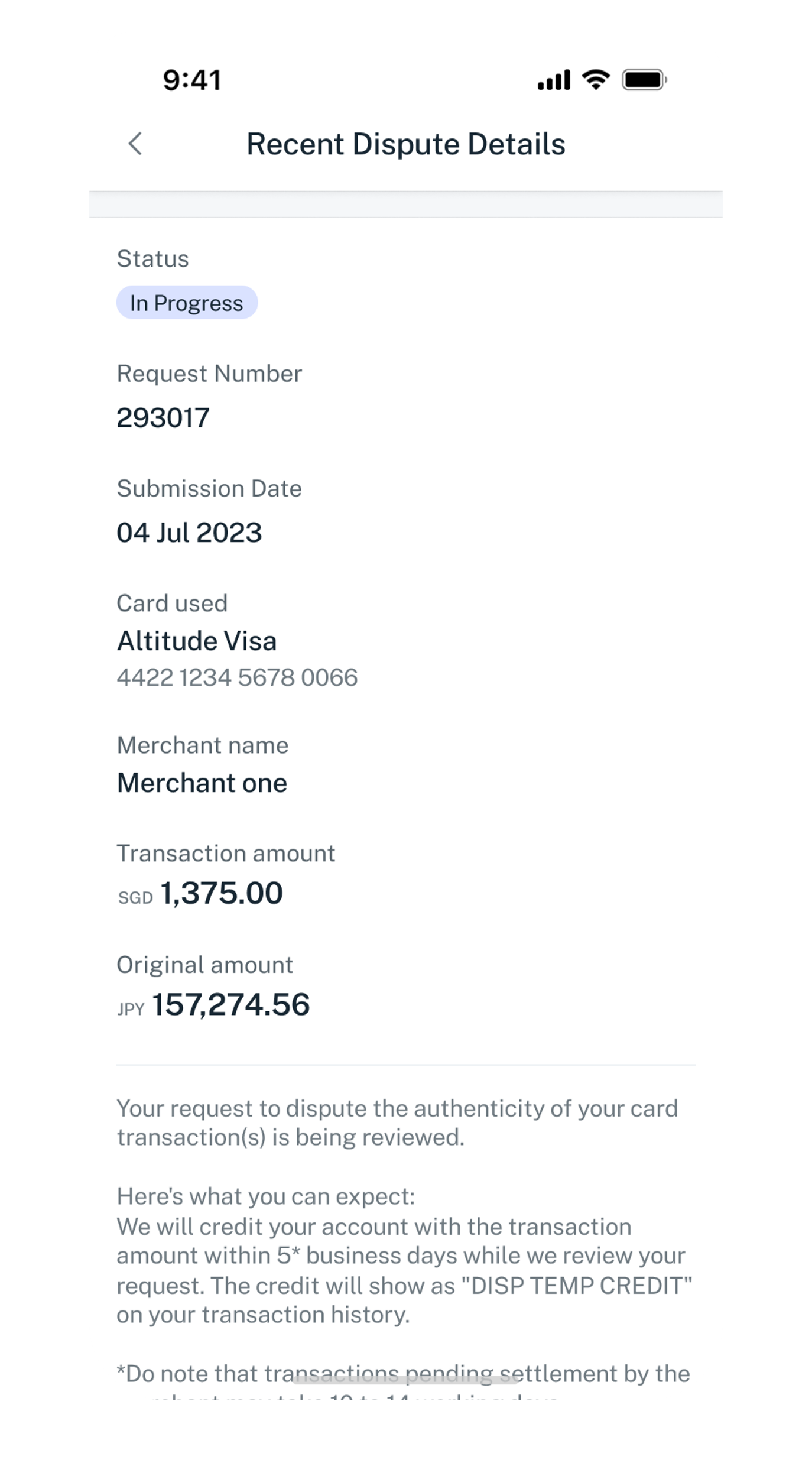Tap transaction amount SGD 1,375.00

pos(200,893)
